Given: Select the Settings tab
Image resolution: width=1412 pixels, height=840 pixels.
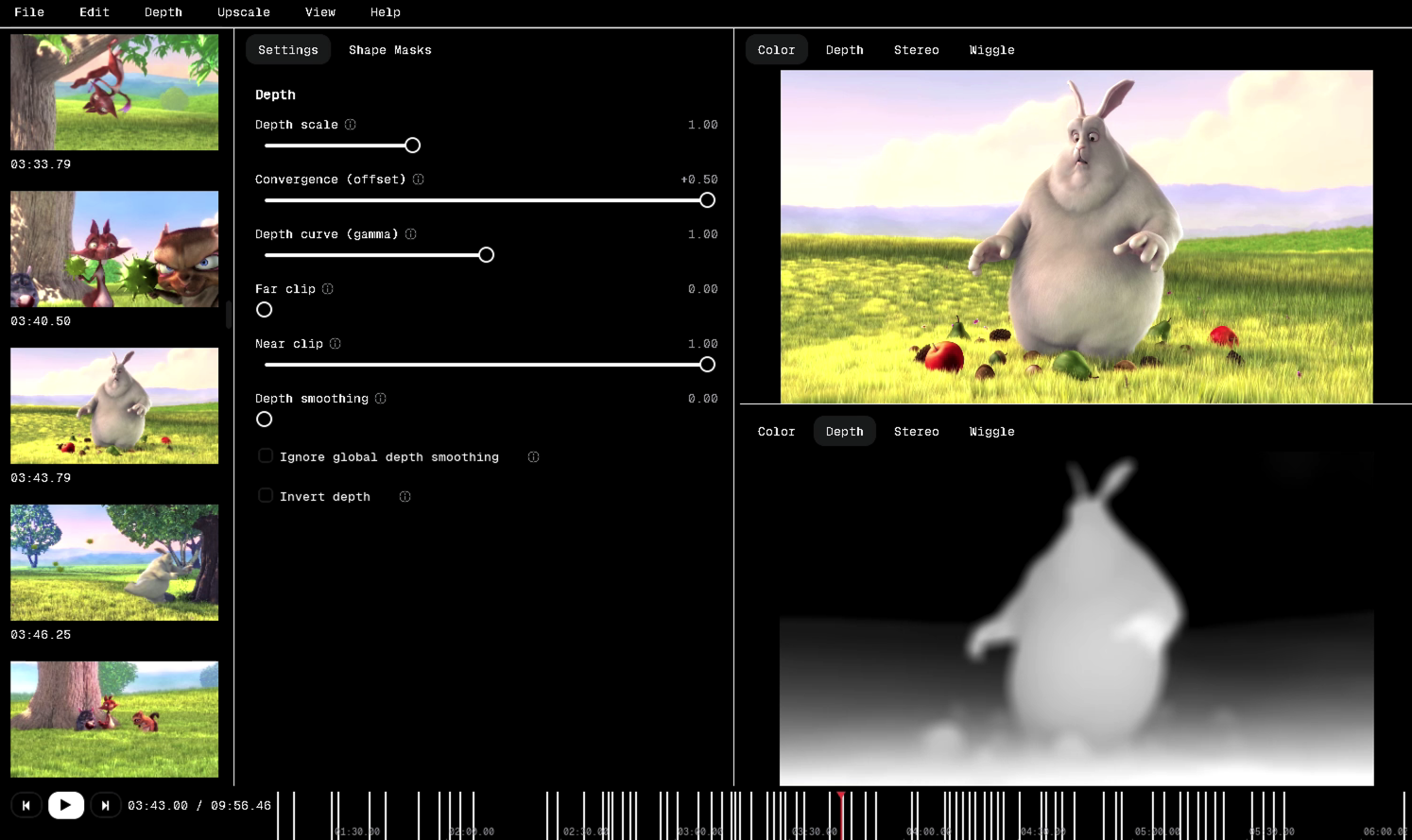Looking at the screenshot, I should 288,50.
